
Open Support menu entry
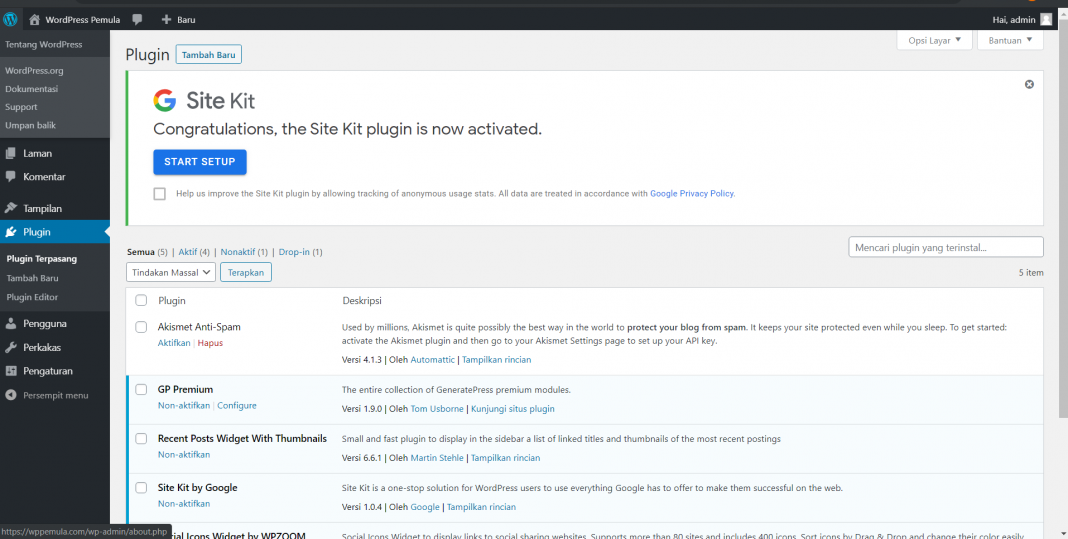(21, 107)
